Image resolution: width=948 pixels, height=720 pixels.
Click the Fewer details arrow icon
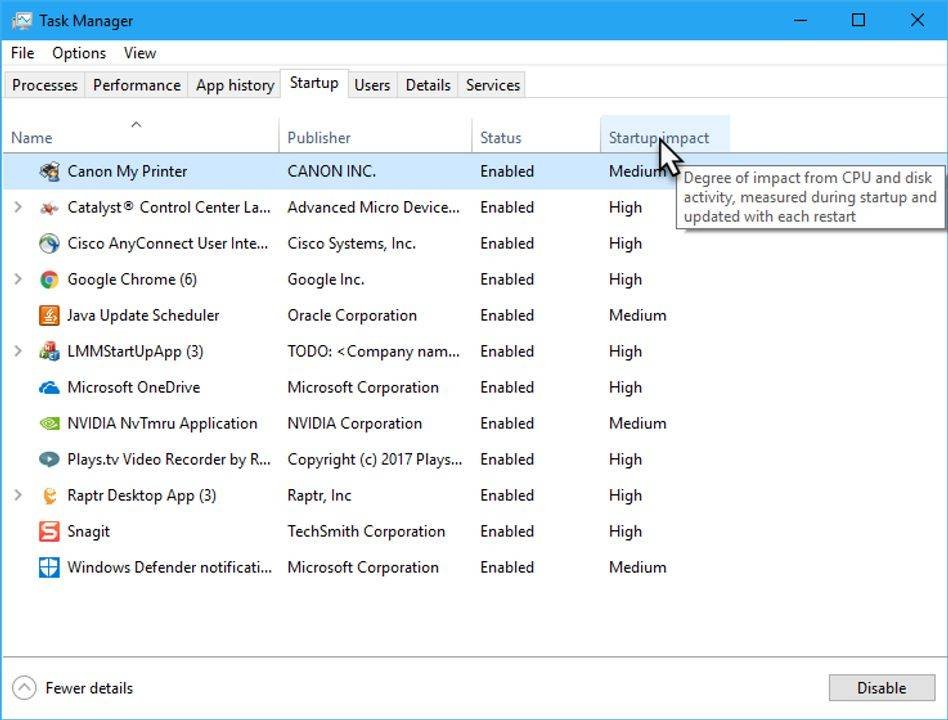coord(24,687)
